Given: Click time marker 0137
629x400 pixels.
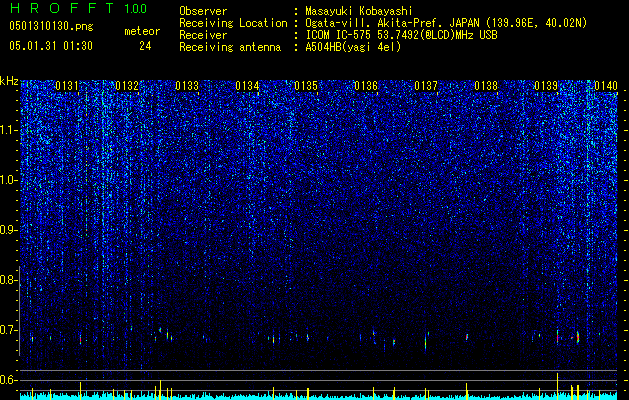Looking at the screenshot, I should [x=426, y=86].
